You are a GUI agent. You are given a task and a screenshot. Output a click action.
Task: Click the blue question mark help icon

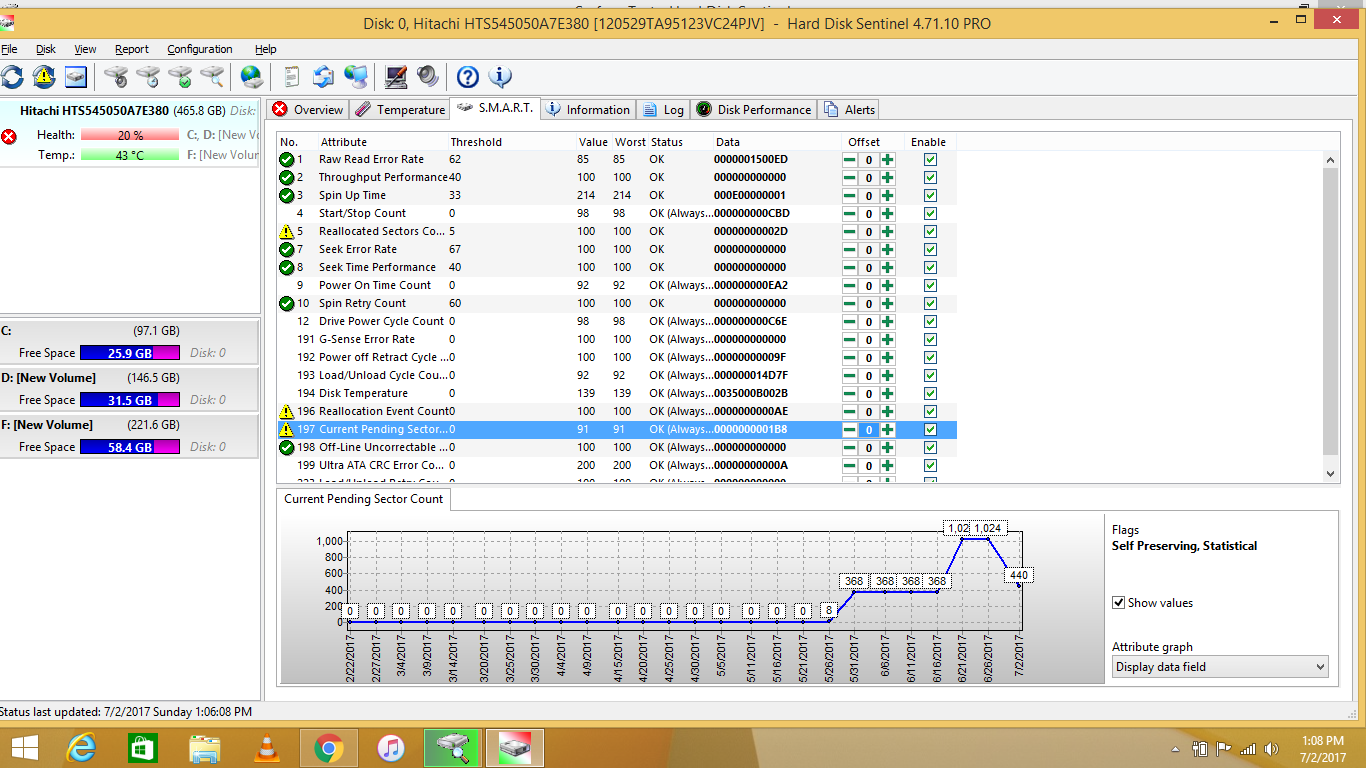click(x=468, y=76)
